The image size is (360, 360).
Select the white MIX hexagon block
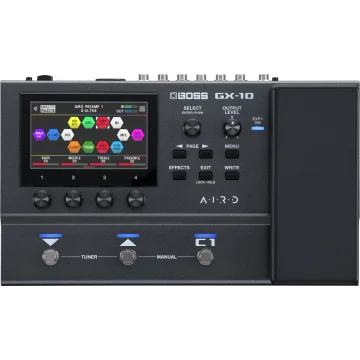pyautogui.click(x=123, y=135)
